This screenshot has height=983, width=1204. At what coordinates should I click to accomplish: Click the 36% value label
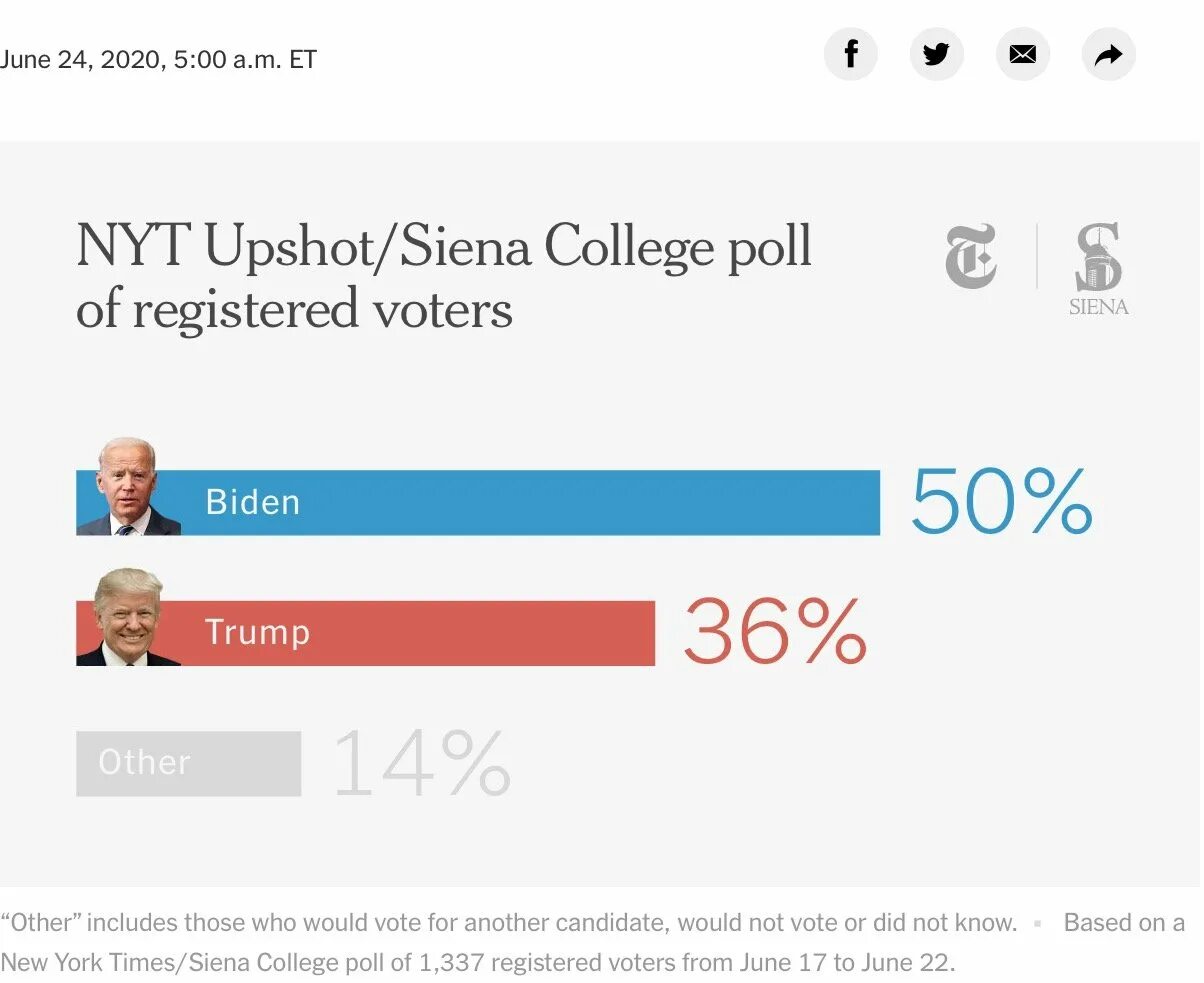[x=774, y=632]
